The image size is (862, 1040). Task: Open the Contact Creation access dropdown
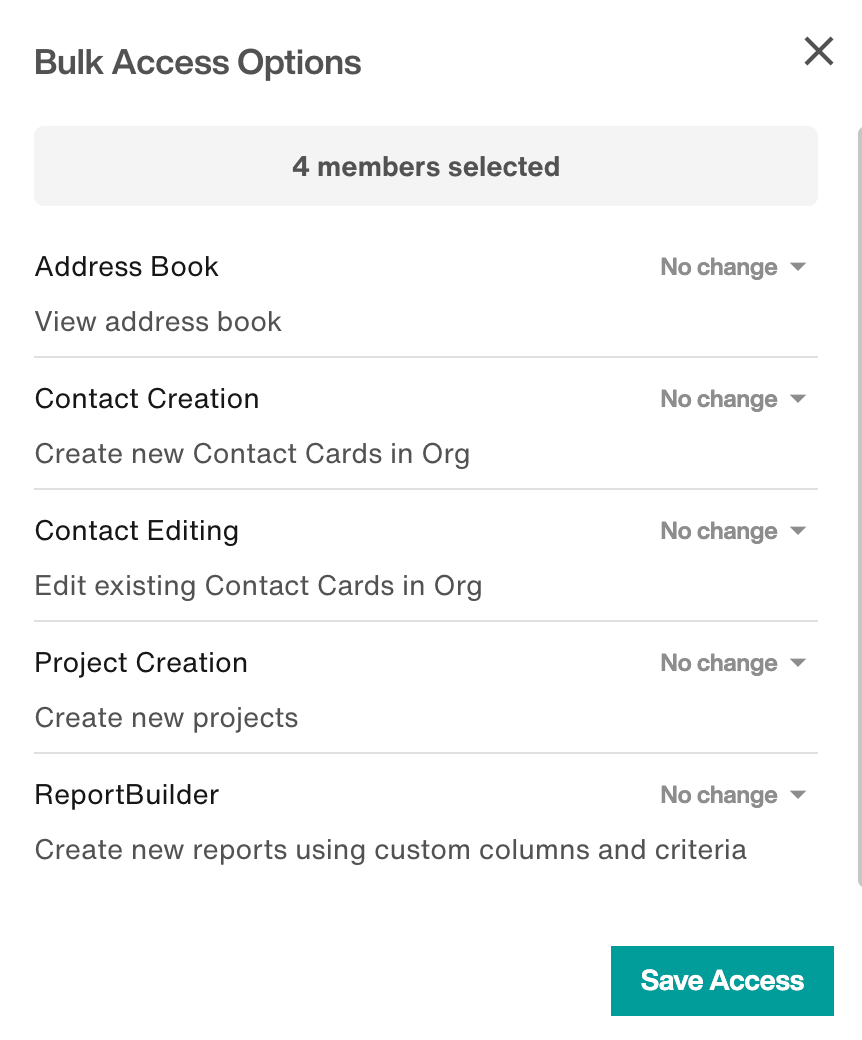click(733, 399)
